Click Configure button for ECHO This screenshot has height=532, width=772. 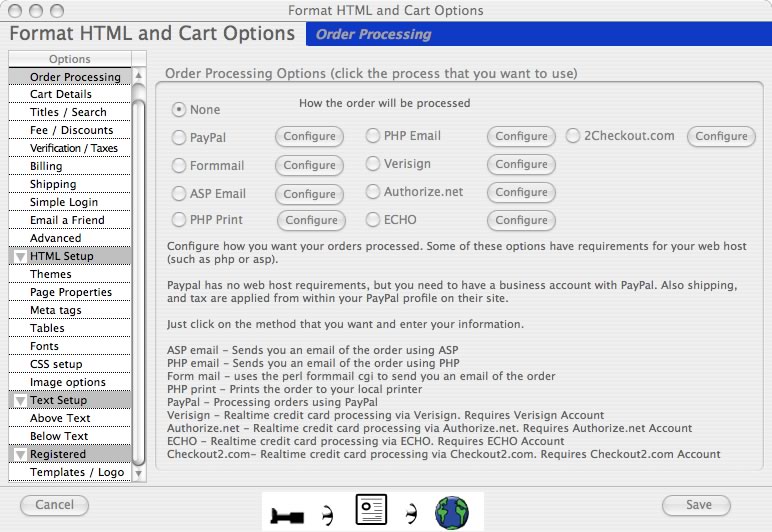pyautogui.click(x=521, y=220)
